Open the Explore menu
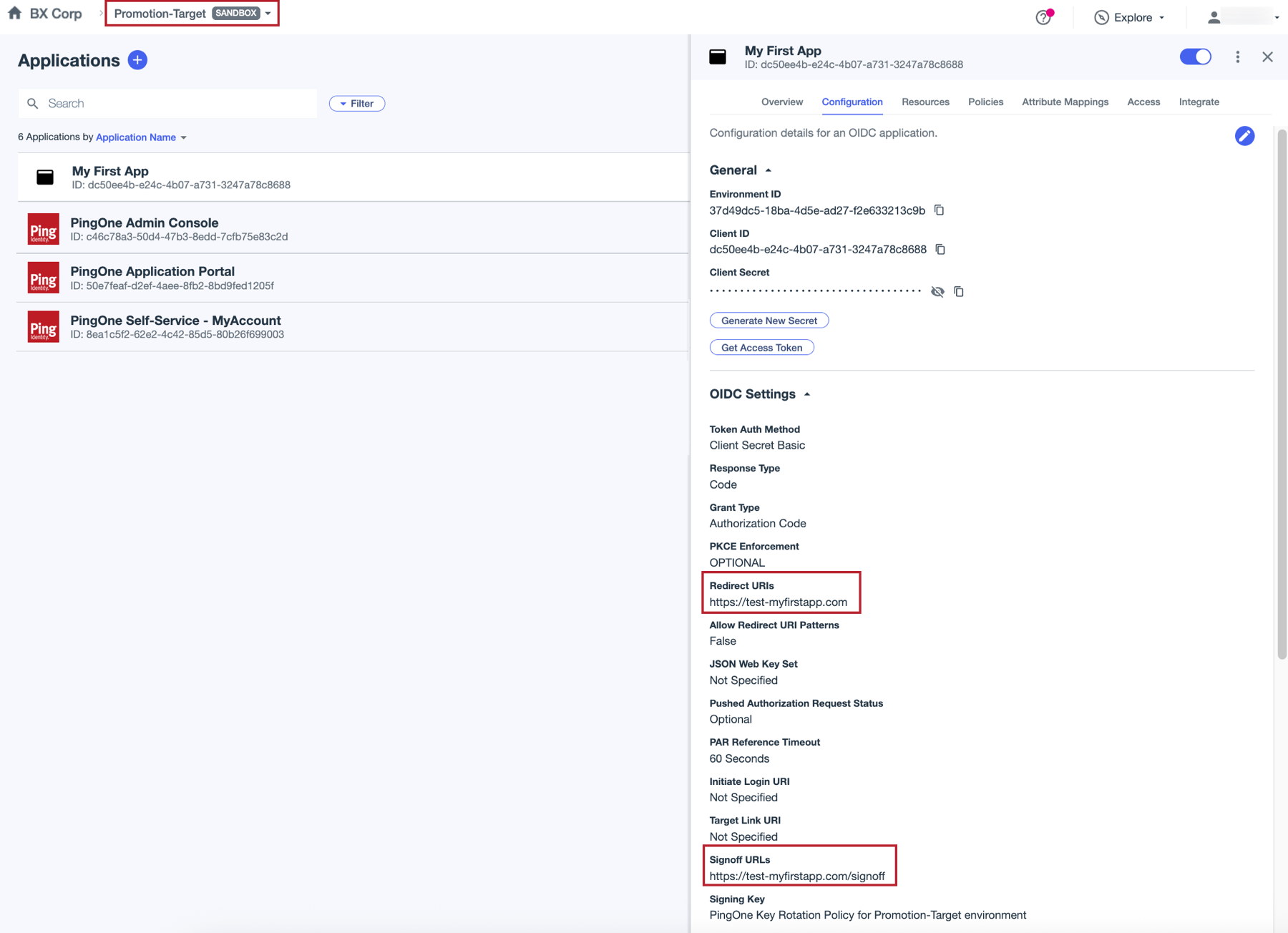The image size is (1288, 933). pyautogui.click(x=1129, y=17)
